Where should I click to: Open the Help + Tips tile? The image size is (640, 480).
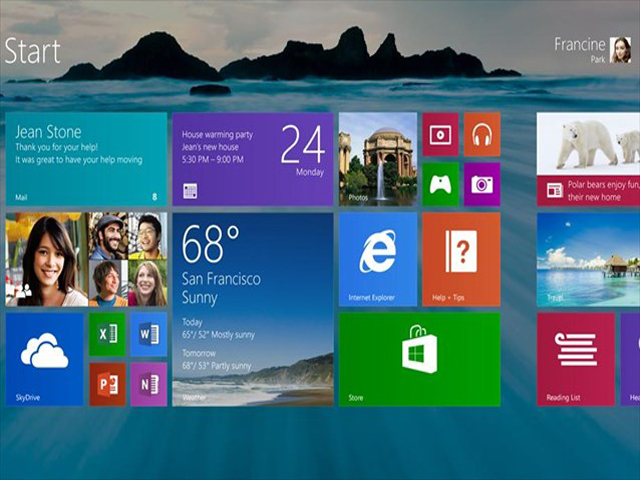pyautogui.click(x=461, y=259)
